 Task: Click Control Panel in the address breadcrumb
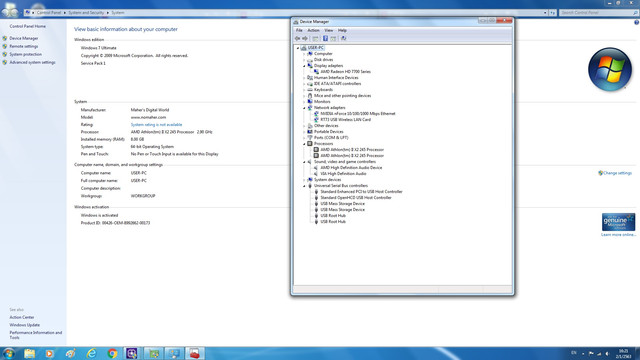pos(49,13)
